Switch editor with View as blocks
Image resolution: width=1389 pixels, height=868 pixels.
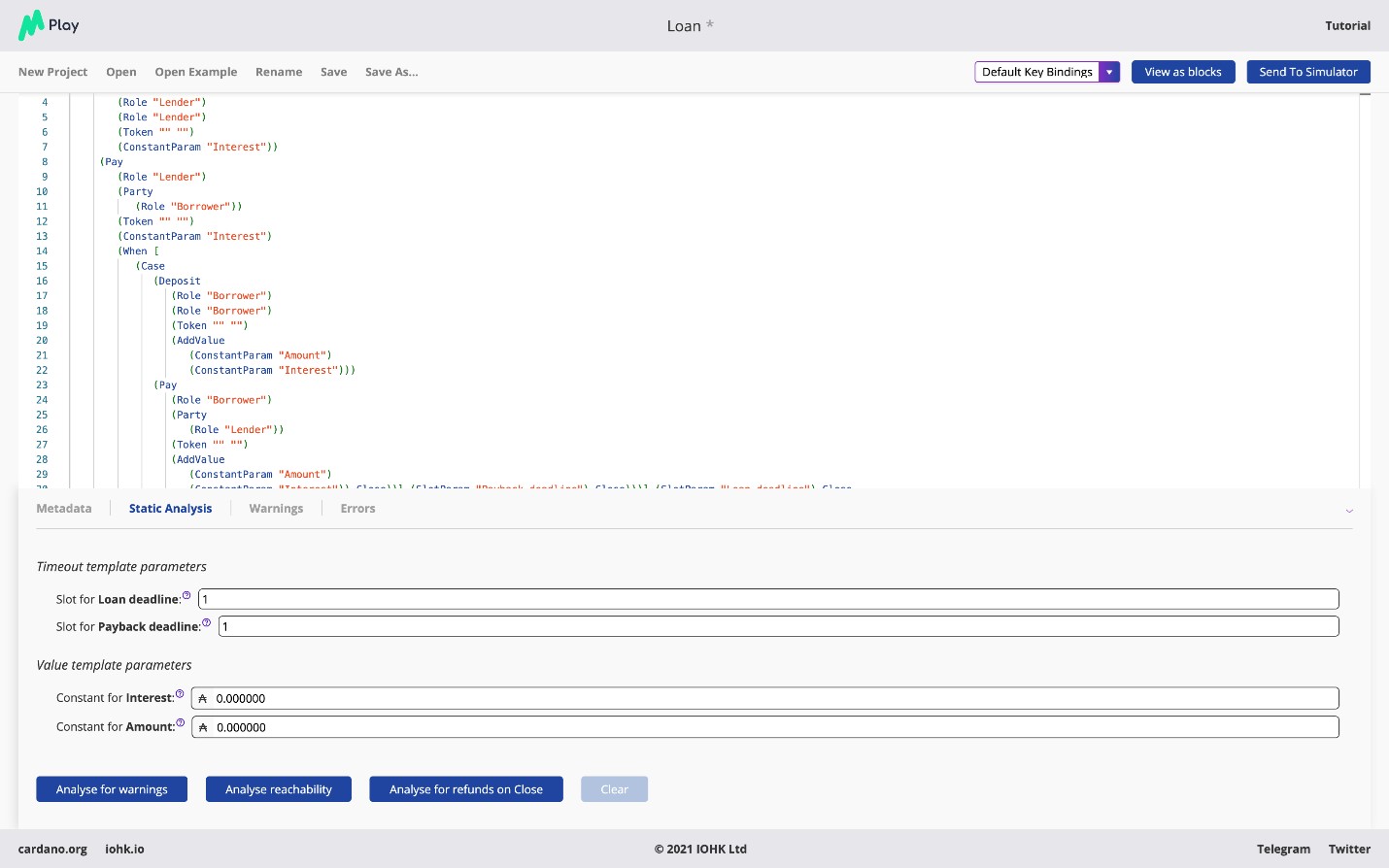pyautogui.click(x=1183, y=72)
